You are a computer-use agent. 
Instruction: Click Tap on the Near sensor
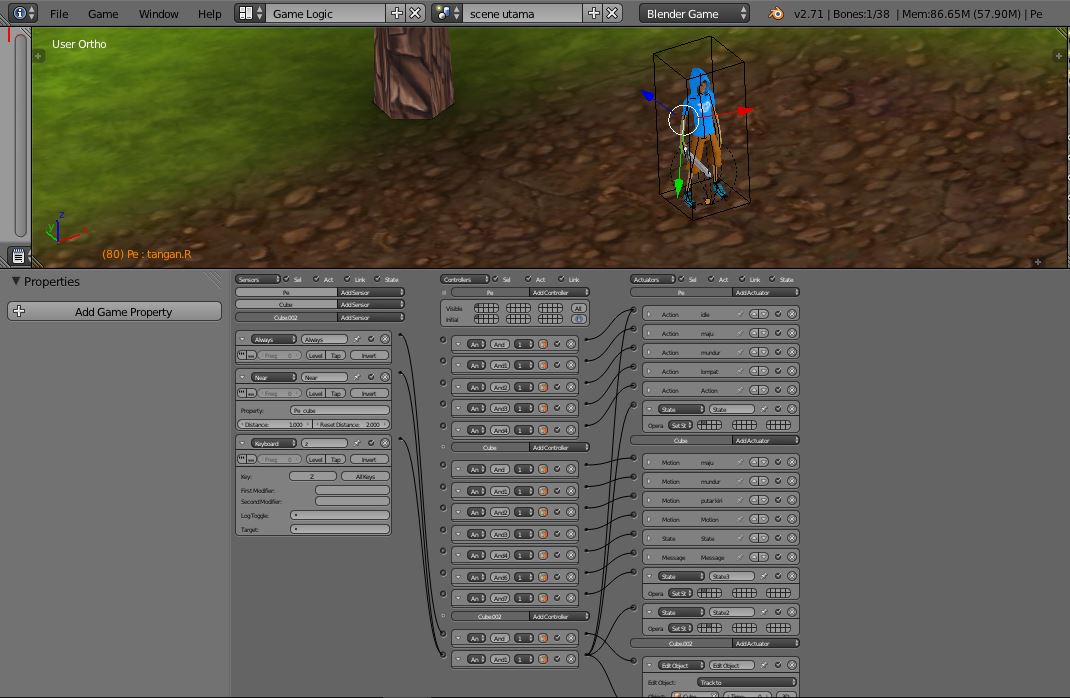pyautogui.click(x=336, y=394)
